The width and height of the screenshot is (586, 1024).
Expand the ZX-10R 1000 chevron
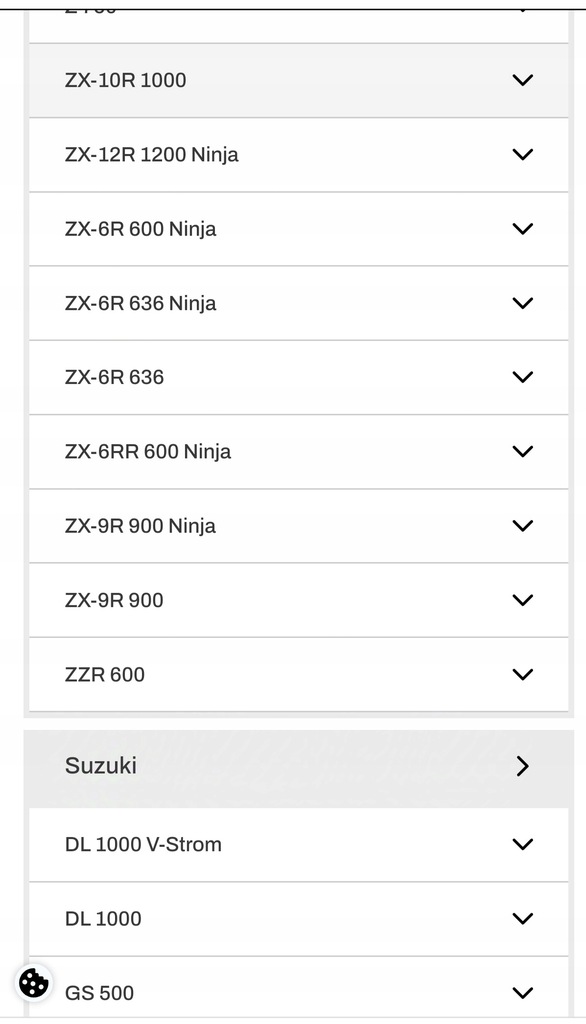click(x=523, y=80)
